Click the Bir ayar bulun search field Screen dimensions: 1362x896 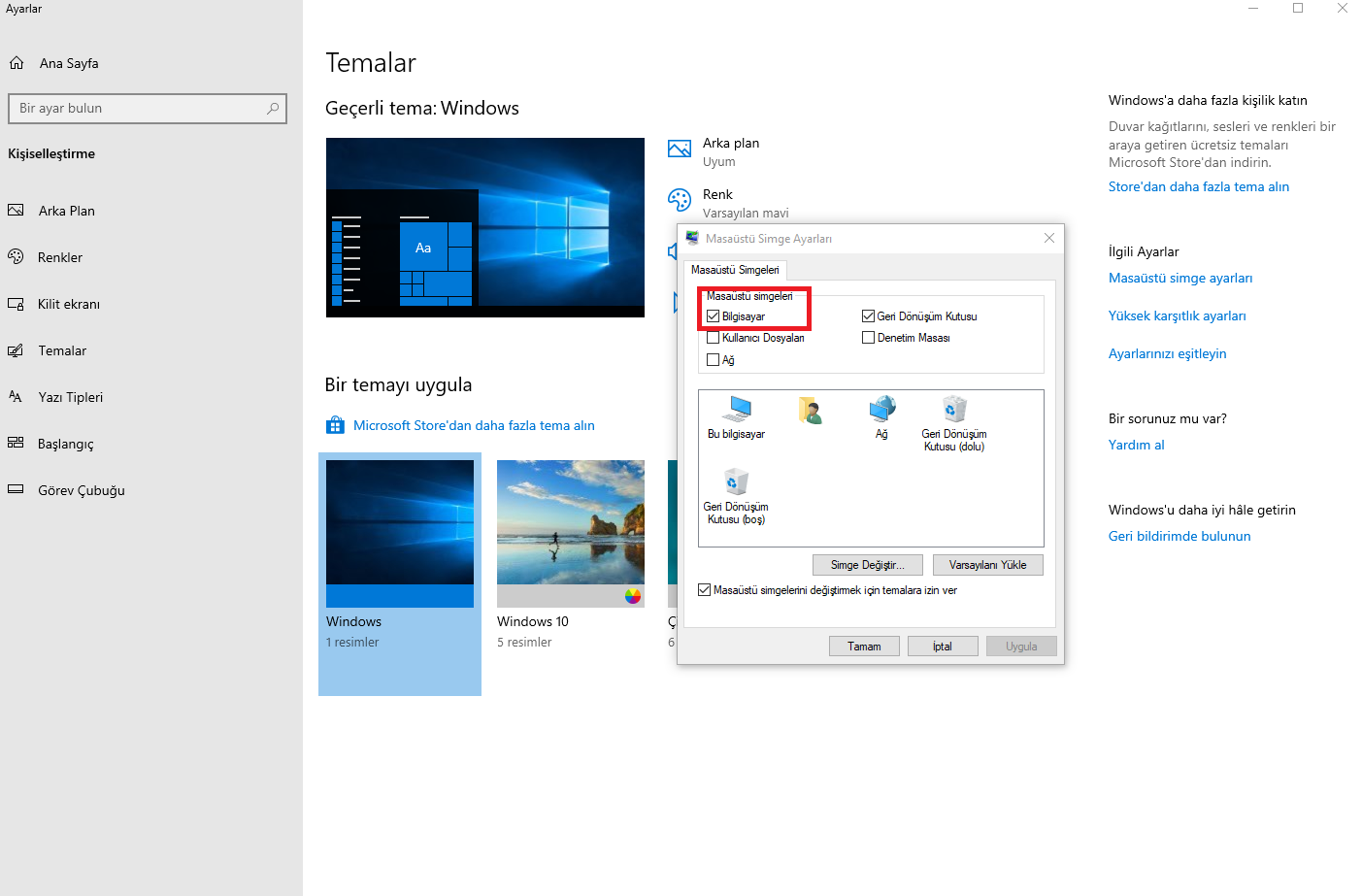[148, 109]
